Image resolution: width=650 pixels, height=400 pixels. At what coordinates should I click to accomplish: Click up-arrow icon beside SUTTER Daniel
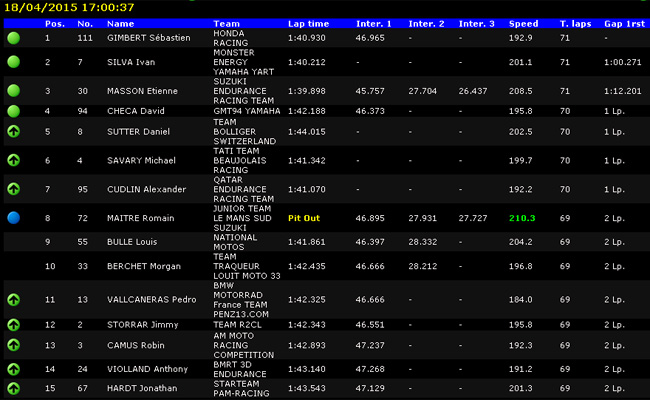click(14, 131)
